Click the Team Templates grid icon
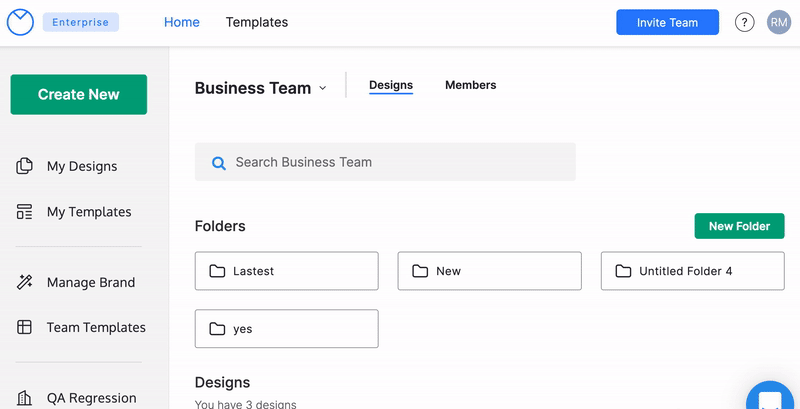 (x=25, y=327)
